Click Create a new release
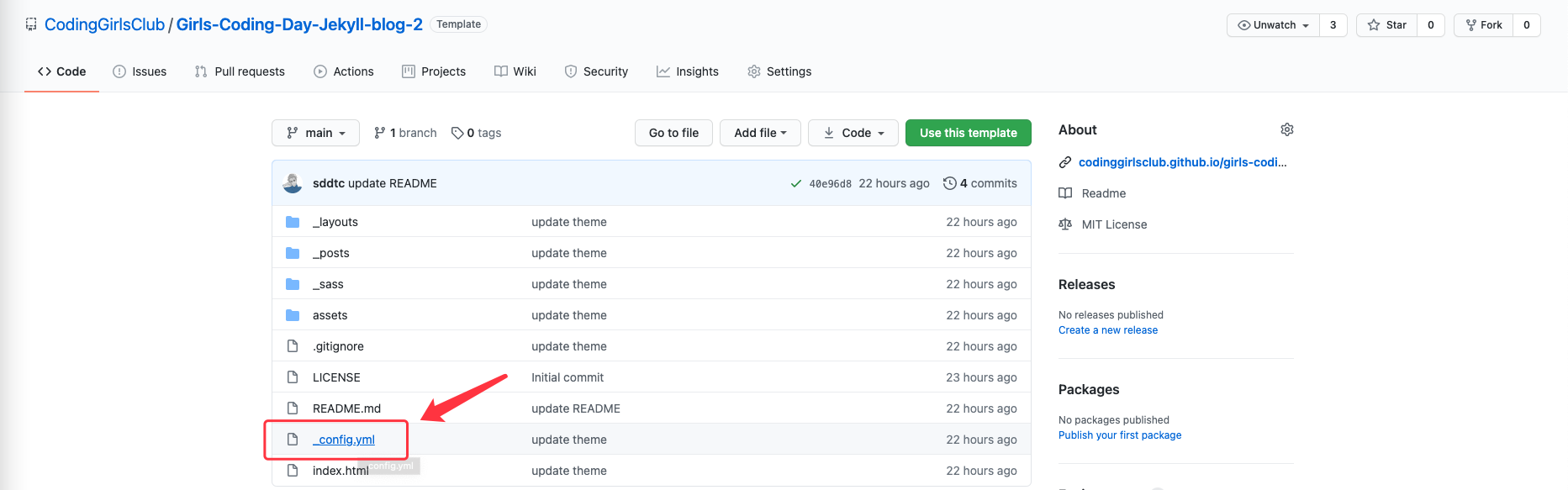 1108,330
